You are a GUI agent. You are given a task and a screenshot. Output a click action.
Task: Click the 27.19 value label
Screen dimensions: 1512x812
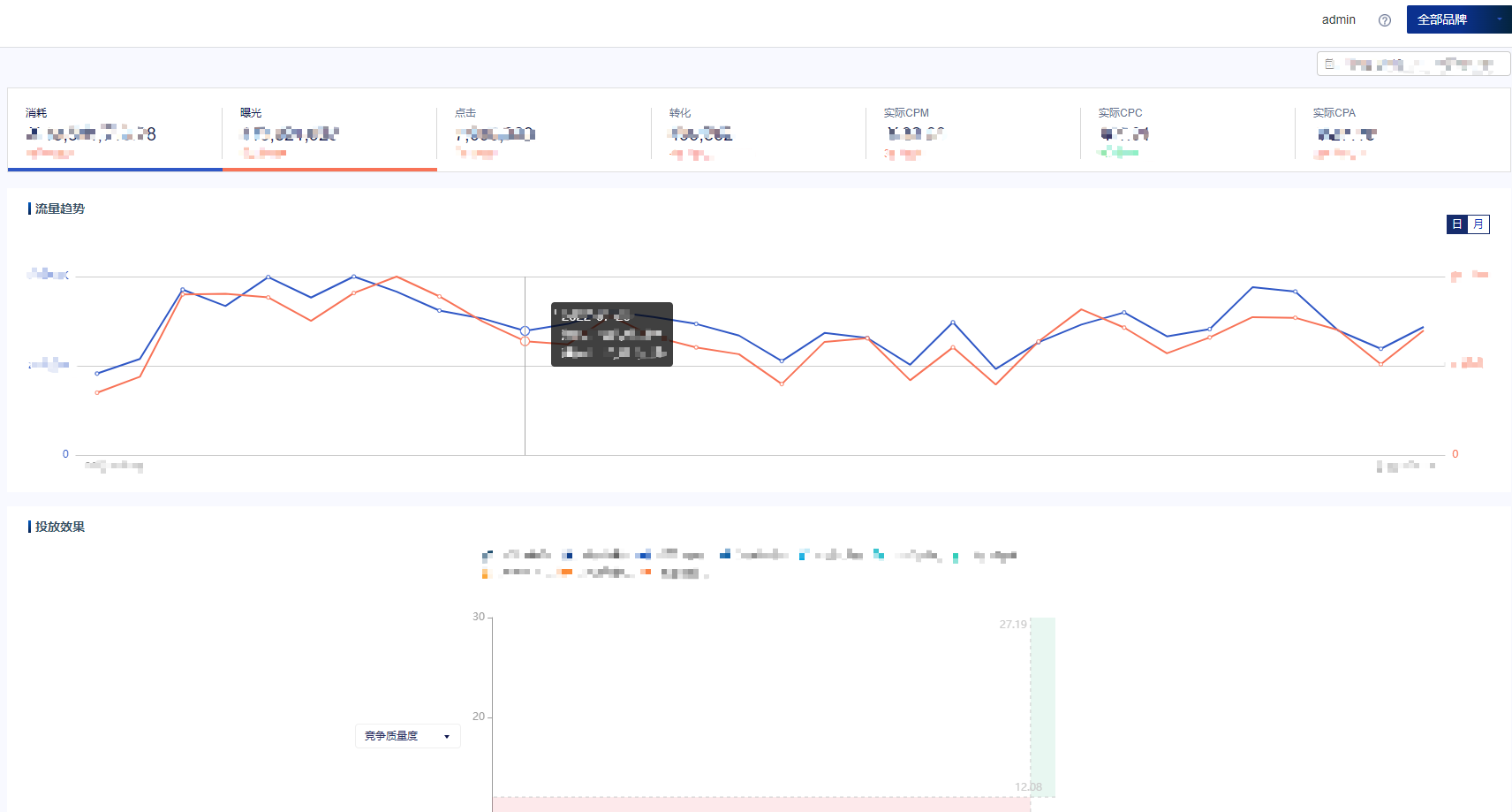pos(1013,625)
